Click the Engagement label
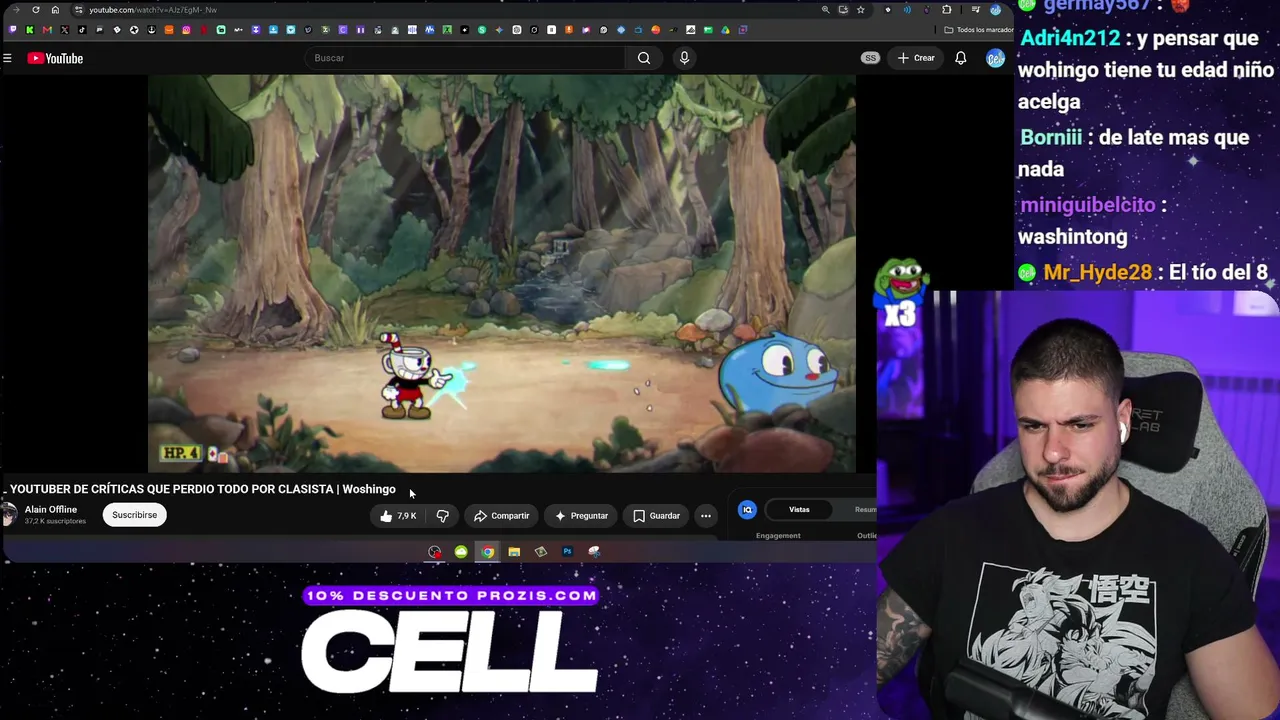The image size is (1280, 720). 778,536
